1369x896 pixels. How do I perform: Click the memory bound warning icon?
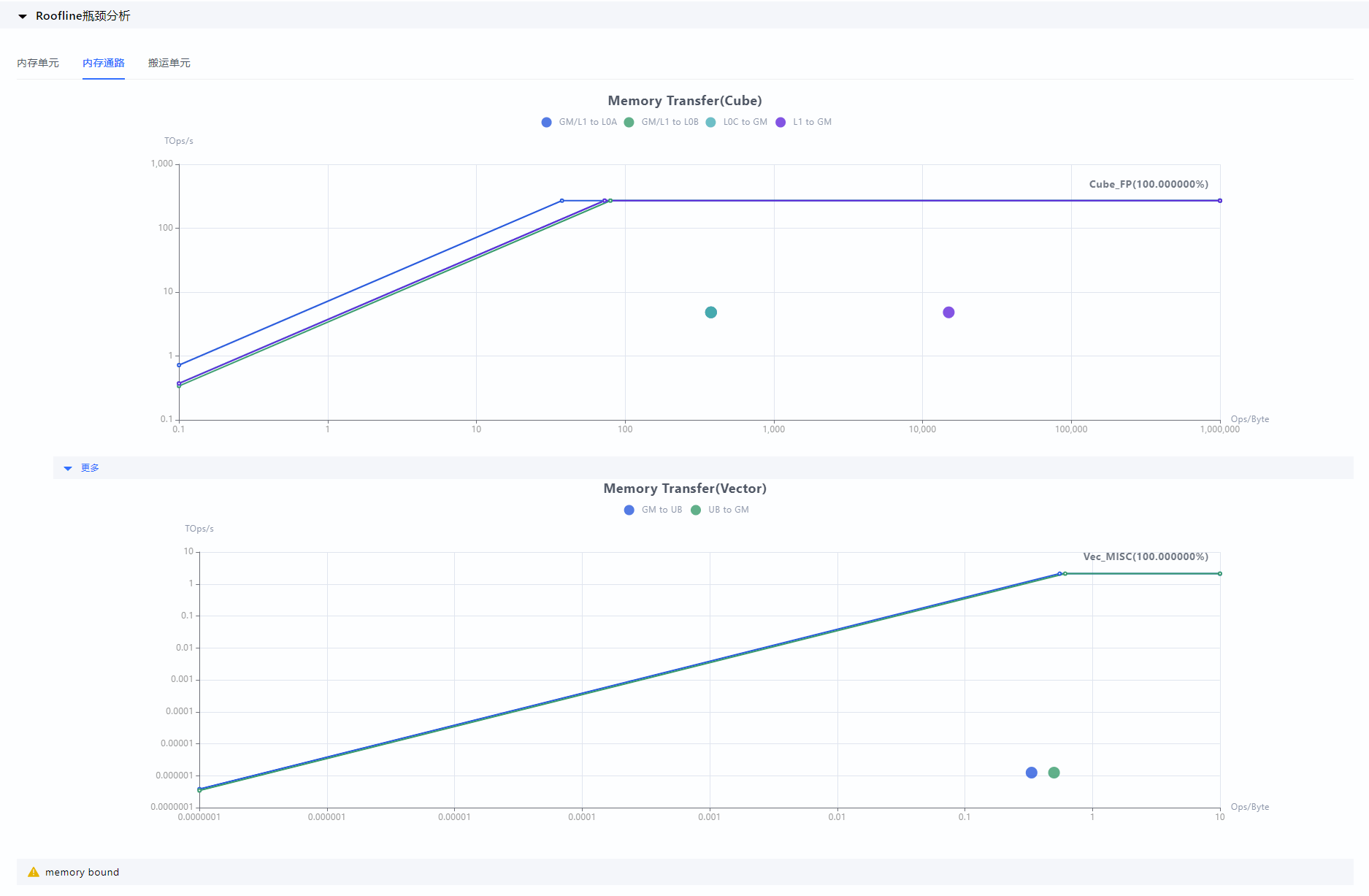pyautogui.click(x=34, y=872)
